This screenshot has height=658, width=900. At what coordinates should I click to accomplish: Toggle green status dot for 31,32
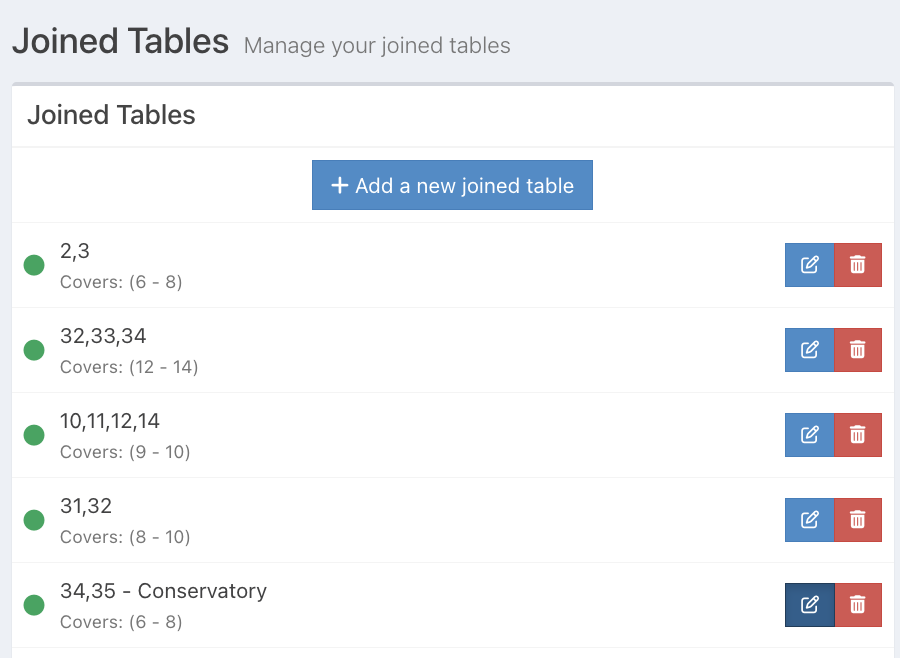pyautogui.click(x=34, y=520)
